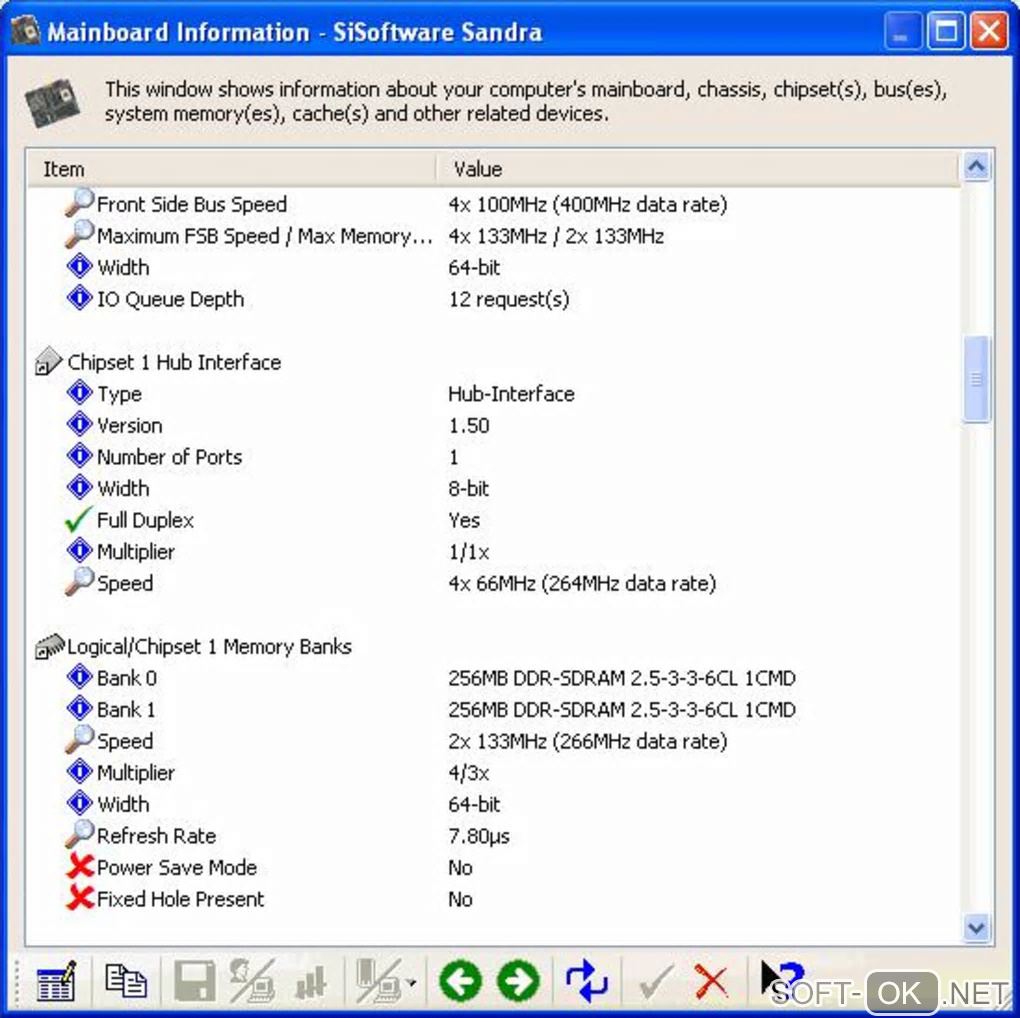Select the '4x 133MHz / 2x 133MHz' value
Image resolution: width=1020 pixels, height=1018 pixels.
click(556, 236)
